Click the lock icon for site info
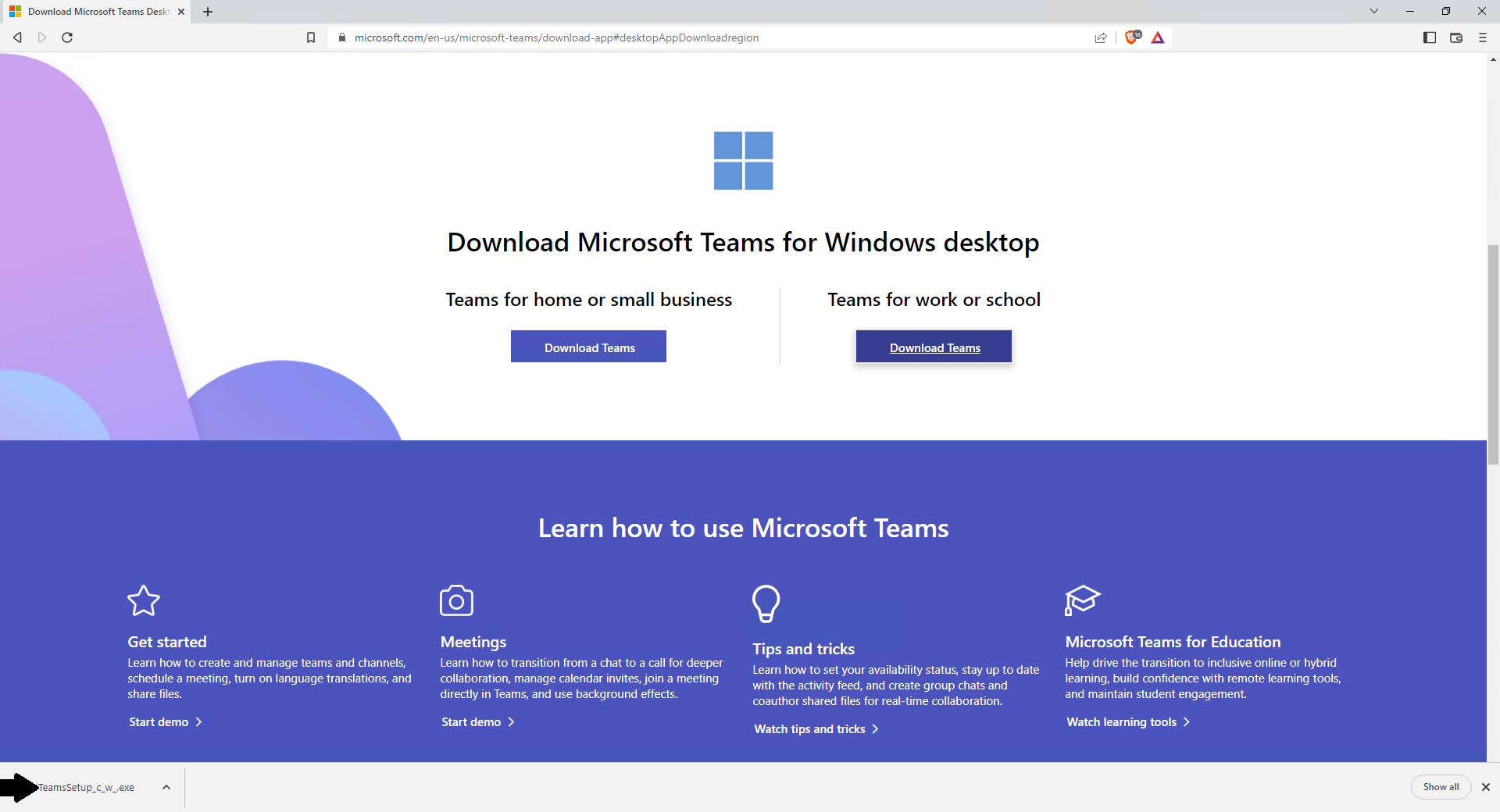 tap(341, 37)
